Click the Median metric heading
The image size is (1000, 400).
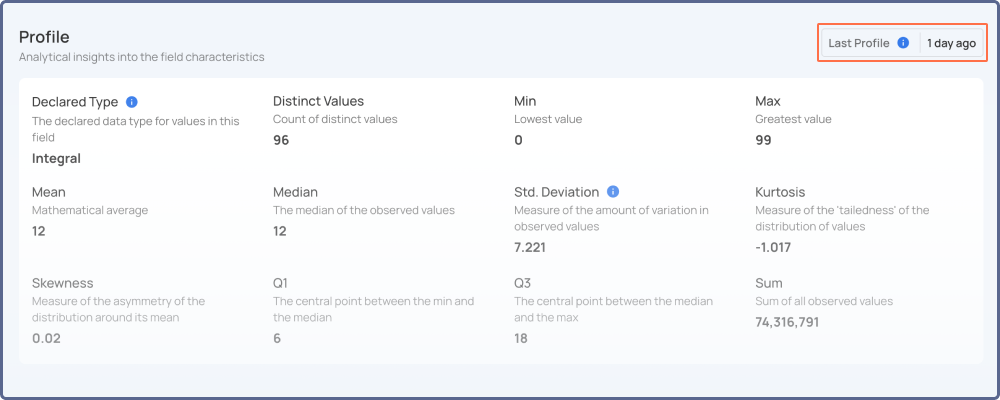click(295, 192)
